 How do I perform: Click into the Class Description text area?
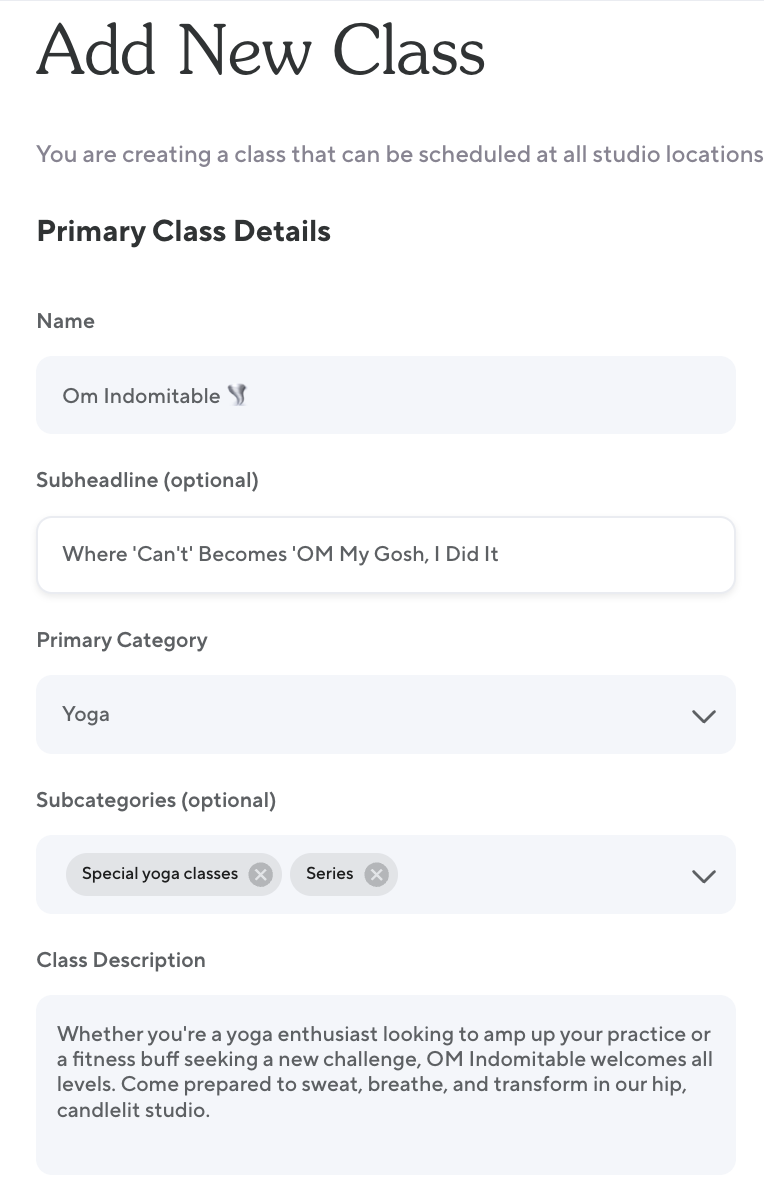[x=386, y=1084]
